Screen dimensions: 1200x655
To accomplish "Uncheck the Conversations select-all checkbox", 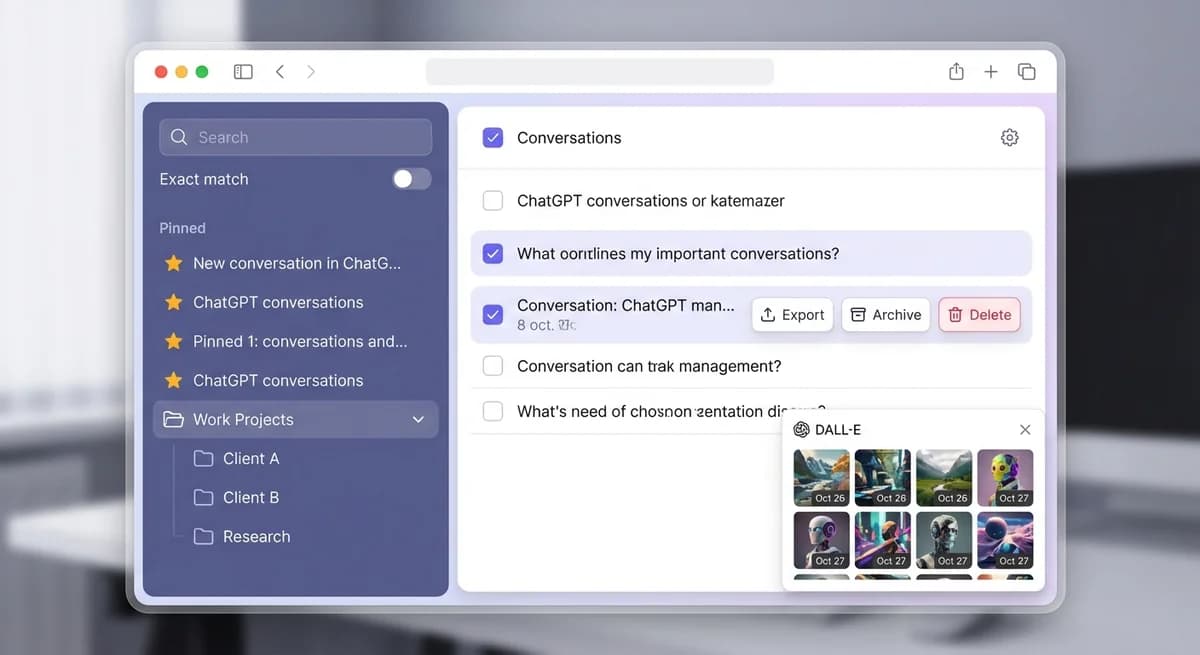I will click(x=493, y=138).
